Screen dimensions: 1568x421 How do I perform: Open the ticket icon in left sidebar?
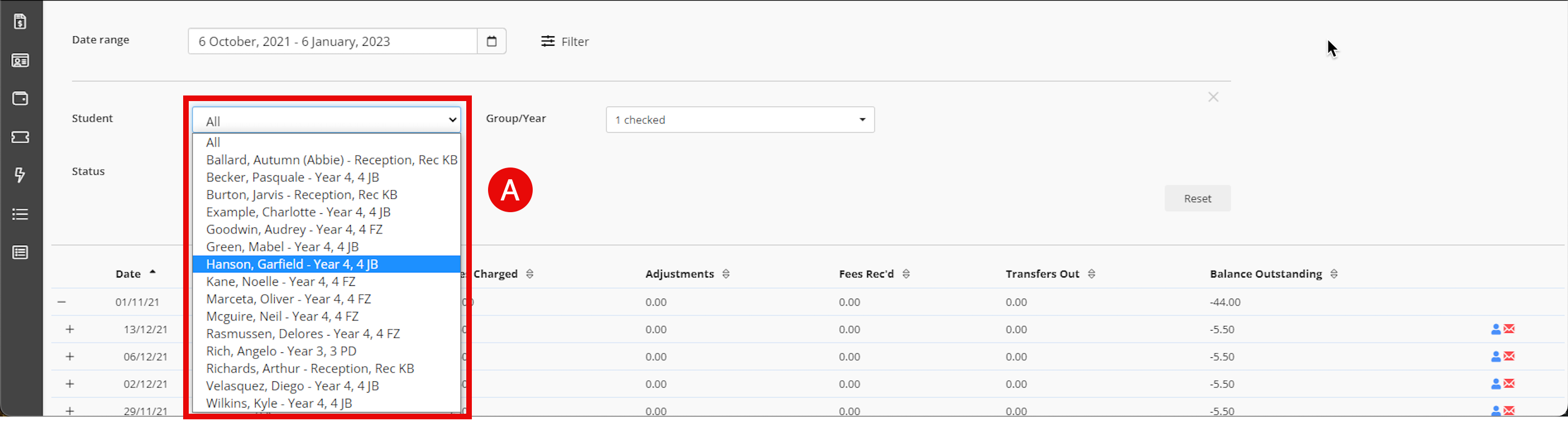20,137
